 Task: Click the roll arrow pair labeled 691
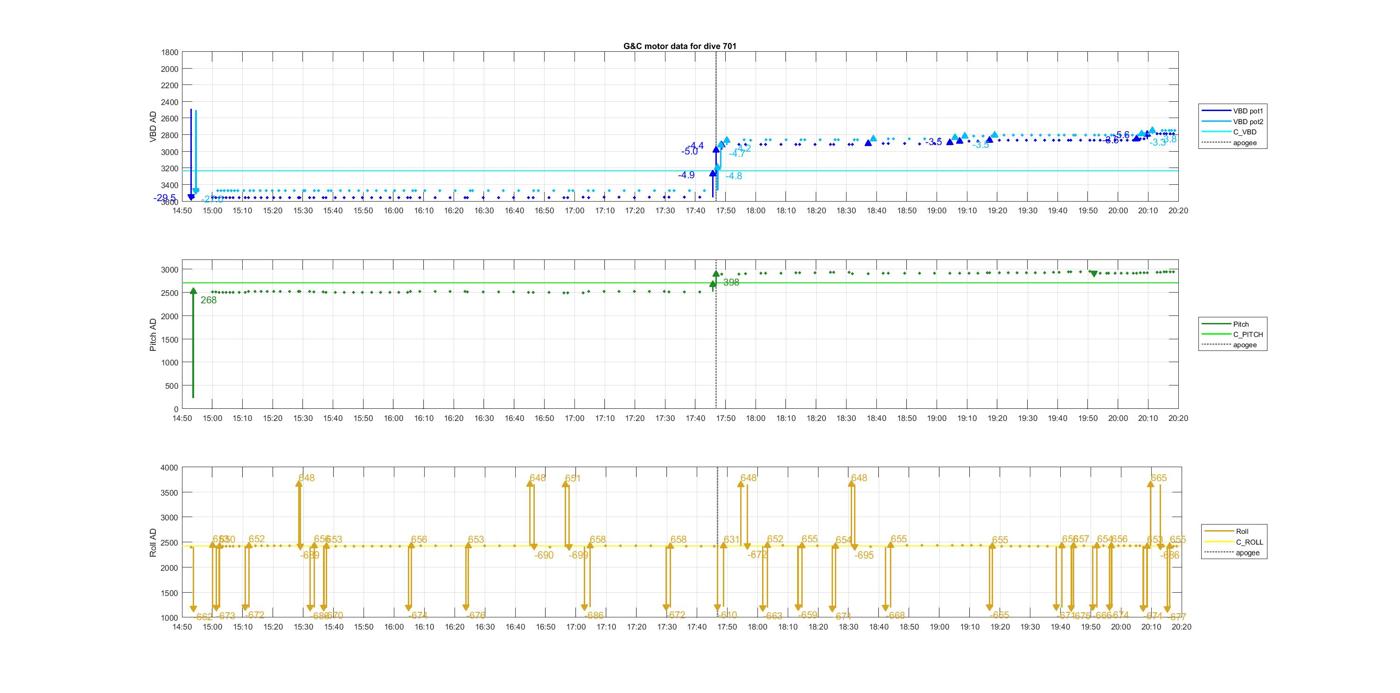(567, 515)
